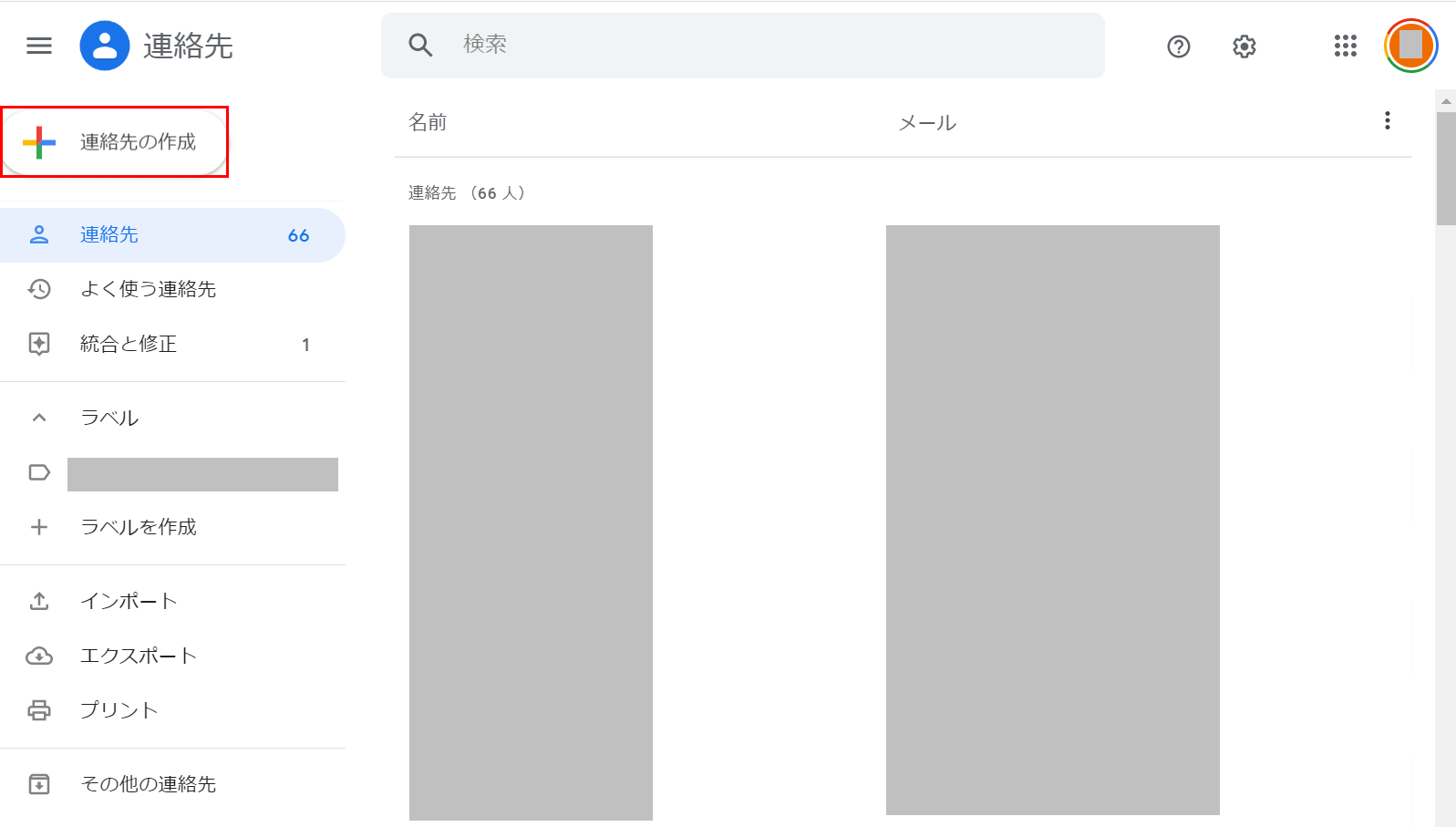
Task: Click the エクスポート cloud download icon
Action: (x=39, y=656)
